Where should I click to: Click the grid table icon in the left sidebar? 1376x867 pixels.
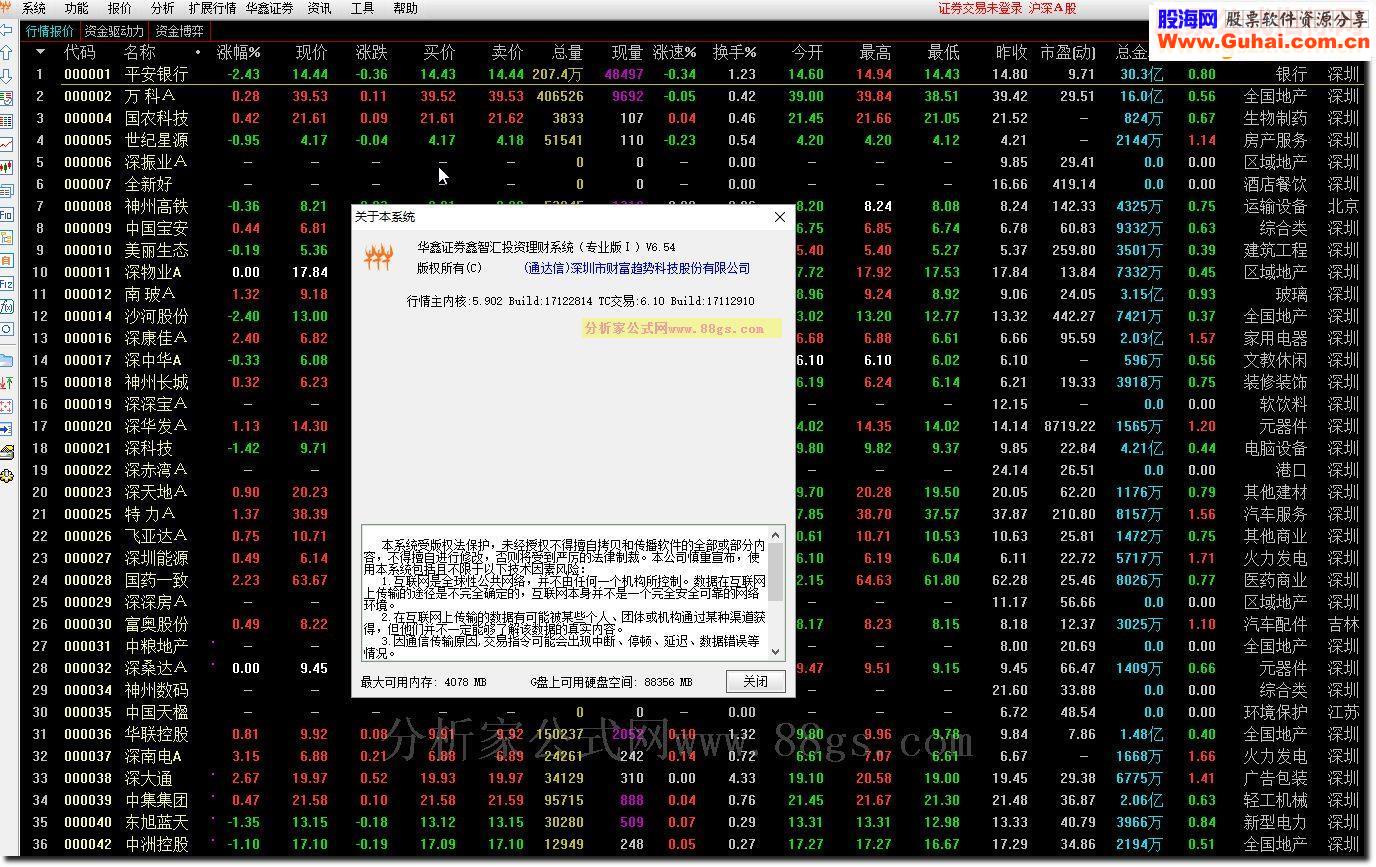(6, 122)
